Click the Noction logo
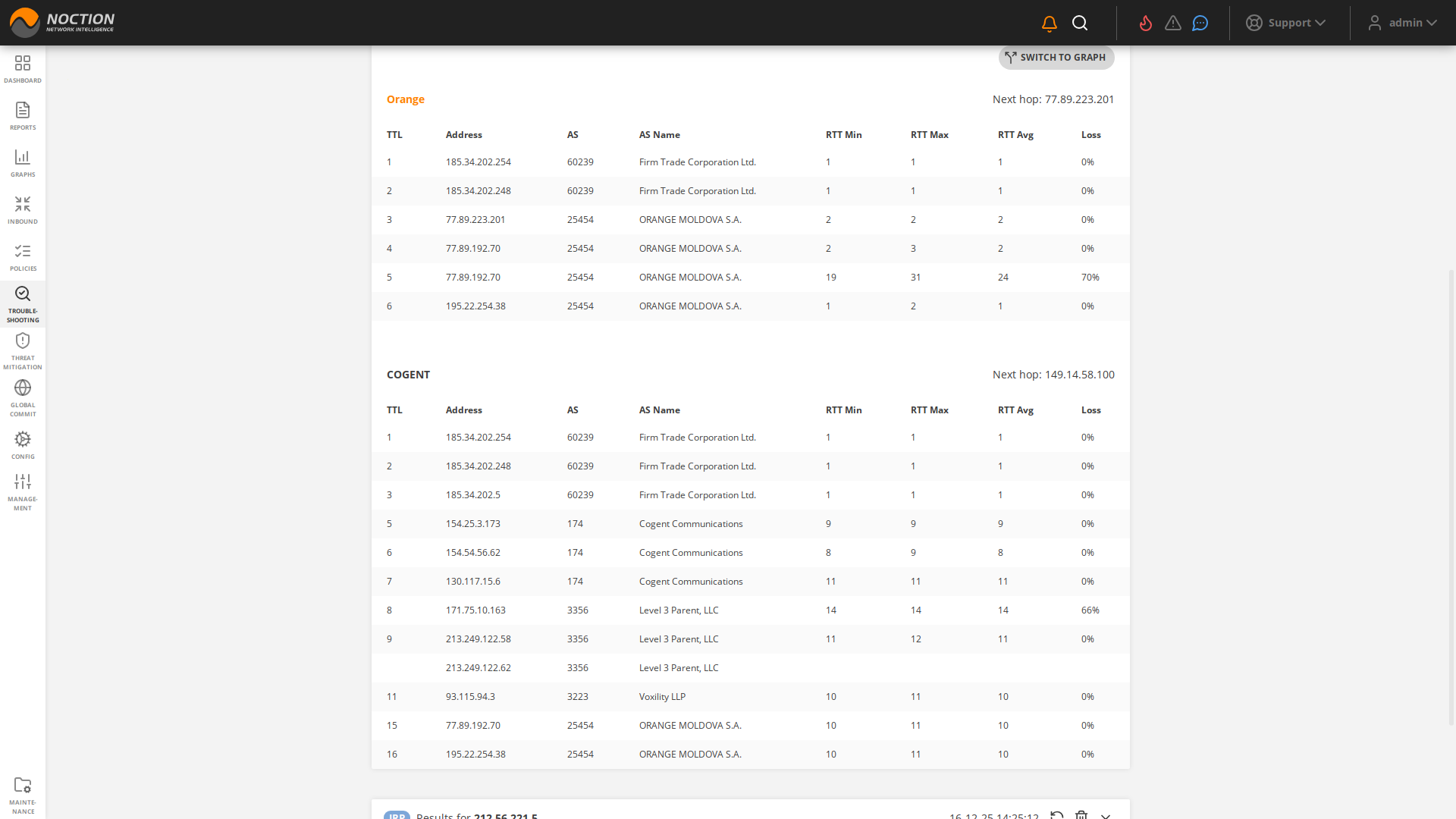This screenshot has width=1456, height=819. click(62, 23)
